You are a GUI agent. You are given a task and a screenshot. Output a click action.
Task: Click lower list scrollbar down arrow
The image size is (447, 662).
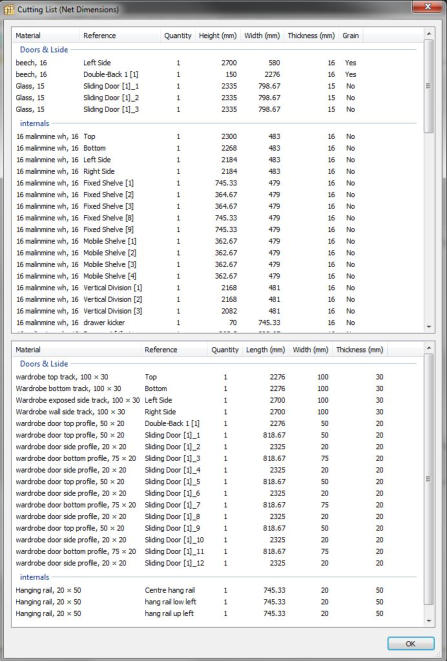pos(429,621)
